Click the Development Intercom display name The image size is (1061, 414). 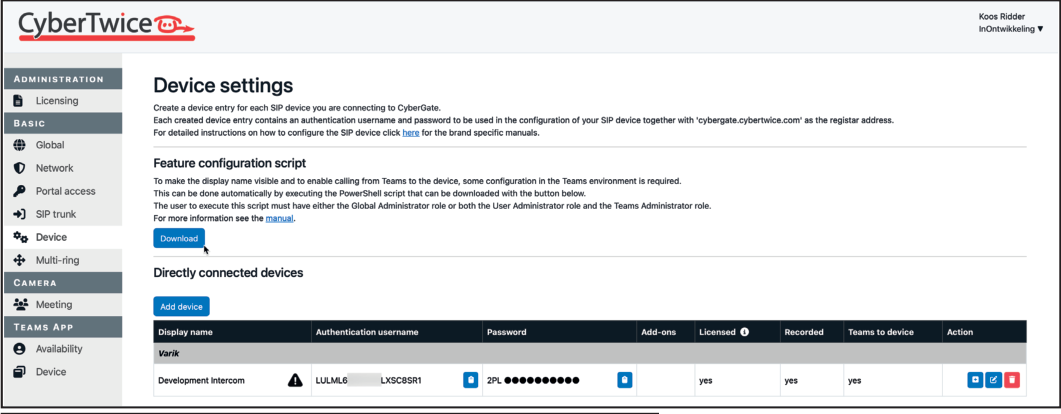(202, 381)
